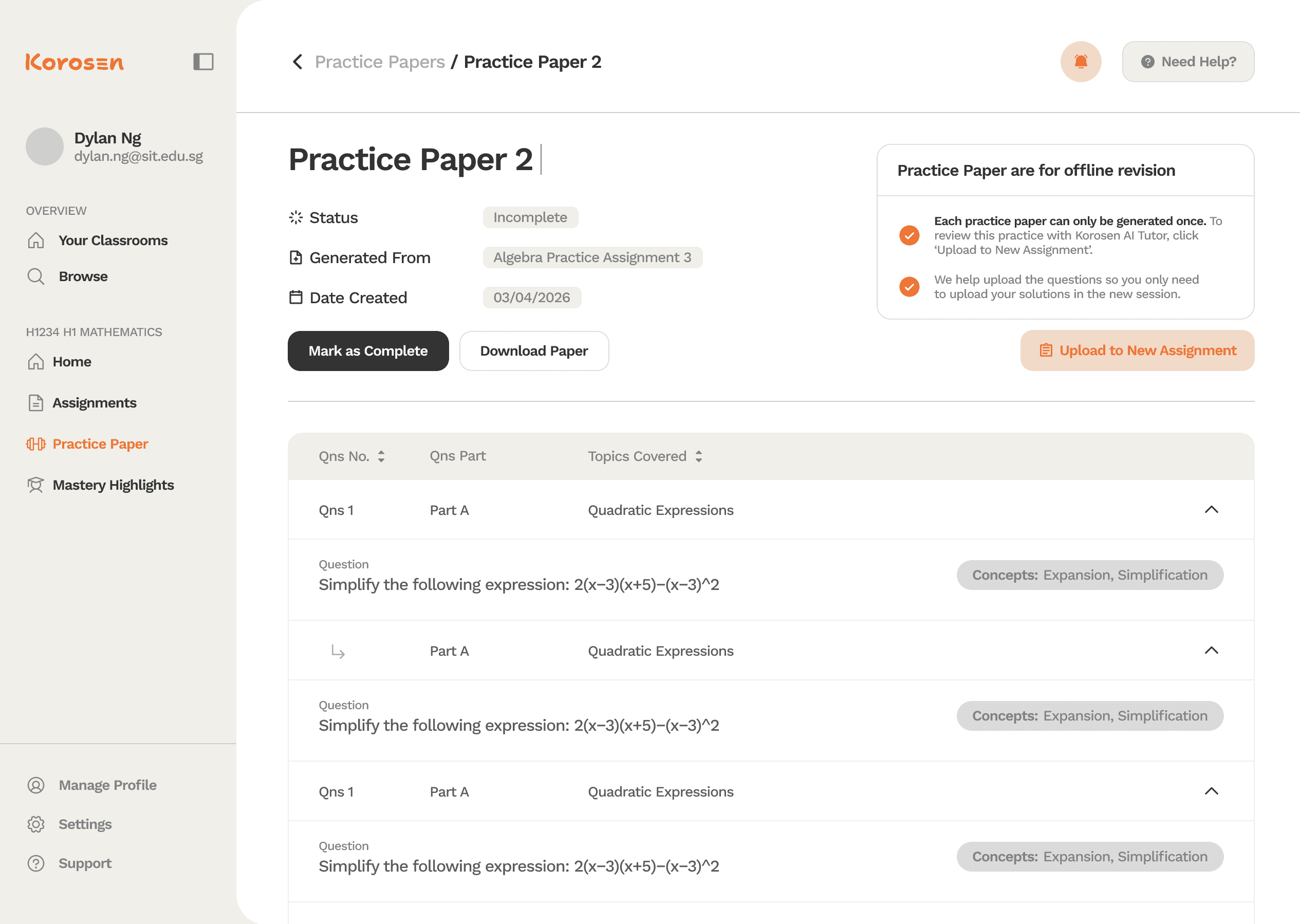Click the Settings gear icon

[35, 824]
